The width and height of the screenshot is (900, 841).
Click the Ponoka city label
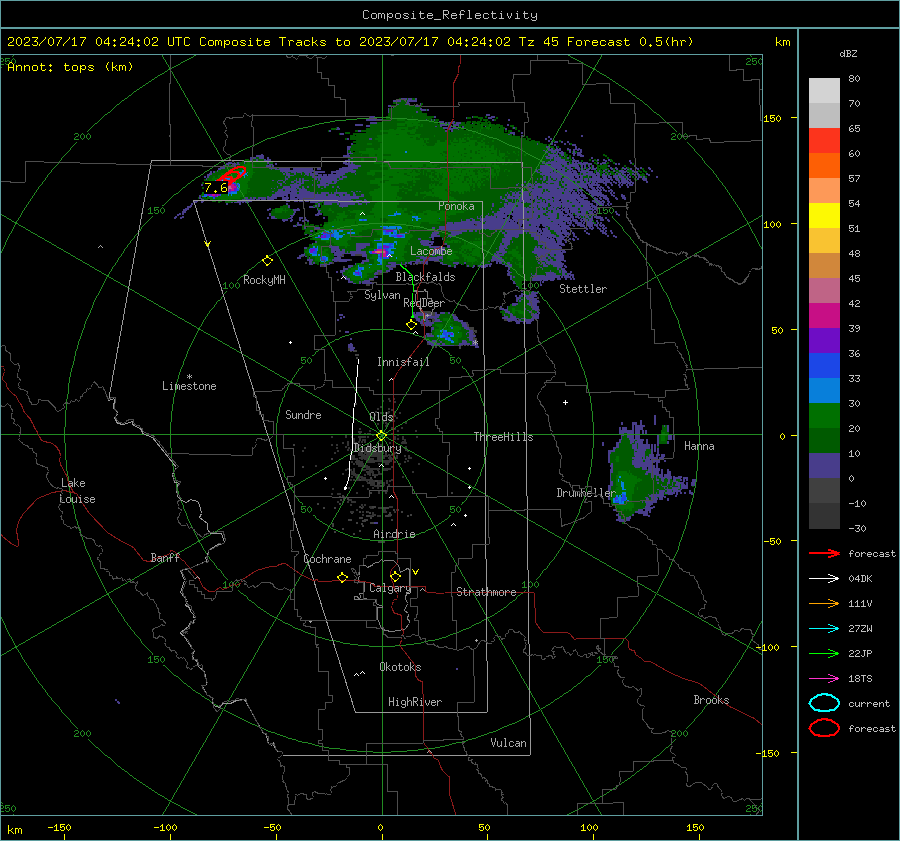click(456, 206)
